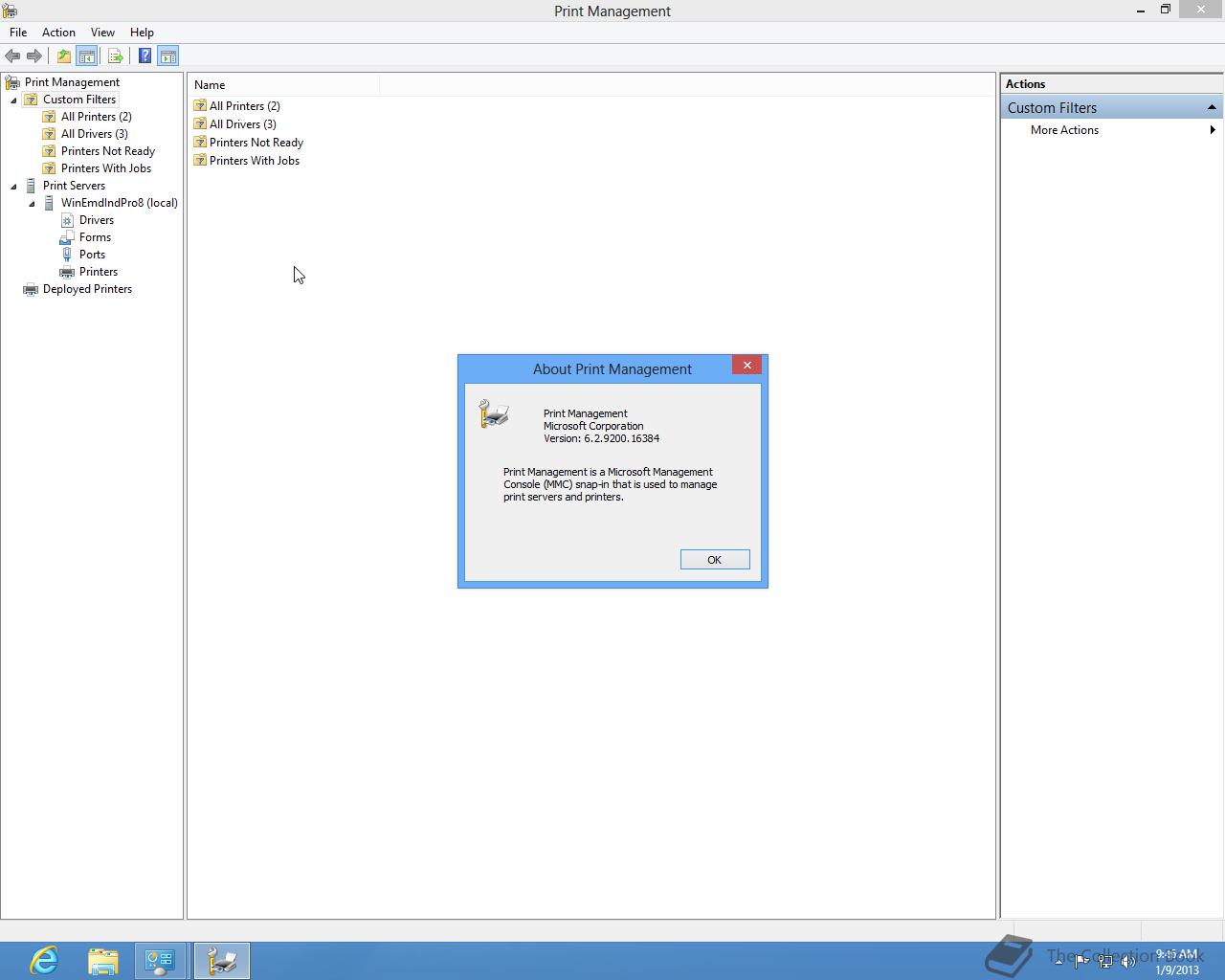Click the Print Management title bar app icon
This screenshot has width=1225, height=980.
(10, 11)
